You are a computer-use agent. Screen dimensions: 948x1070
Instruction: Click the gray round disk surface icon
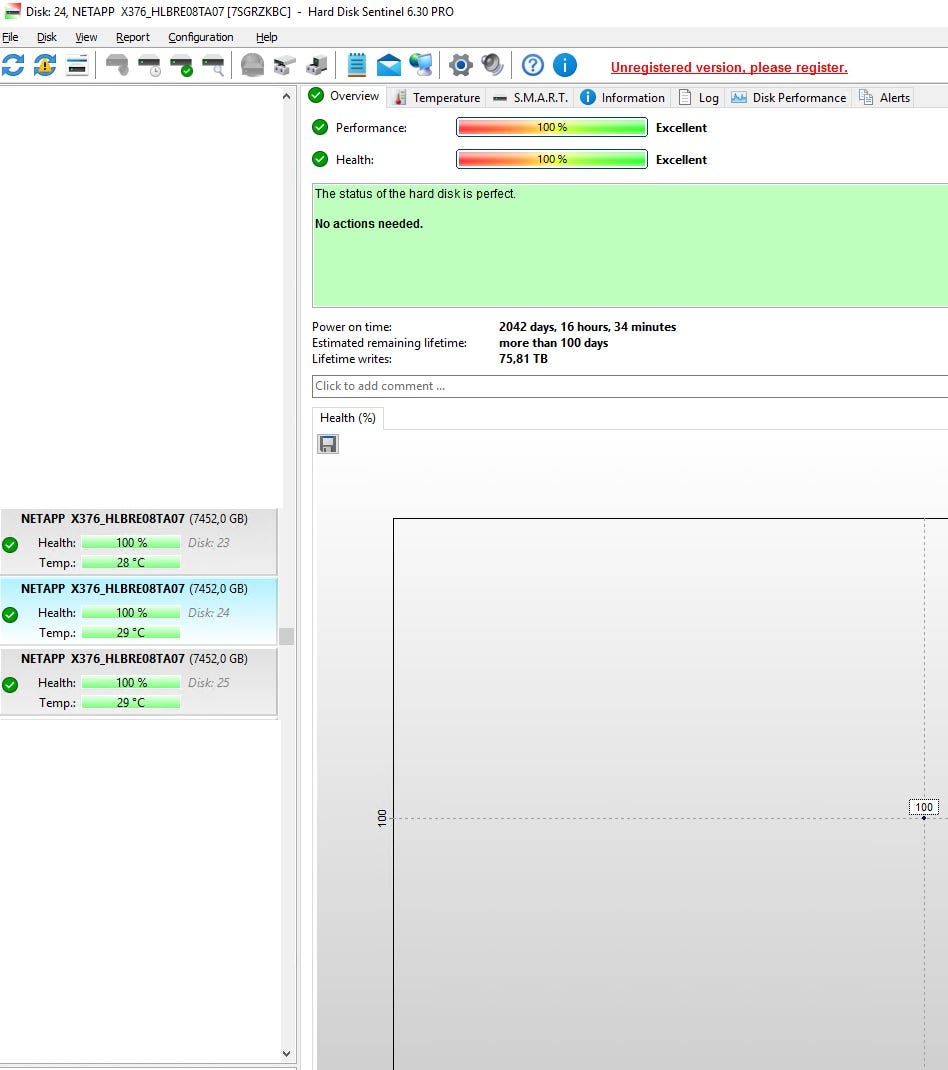[x=253, y=66]
